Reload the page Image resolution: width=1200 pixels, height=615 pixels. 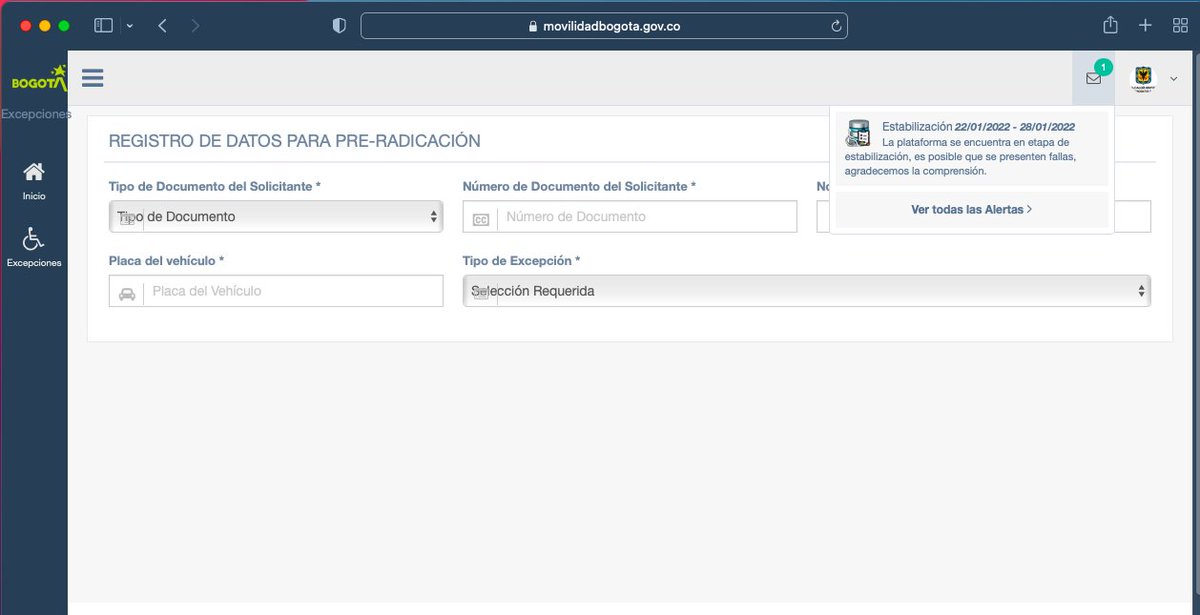coord(835,26)
